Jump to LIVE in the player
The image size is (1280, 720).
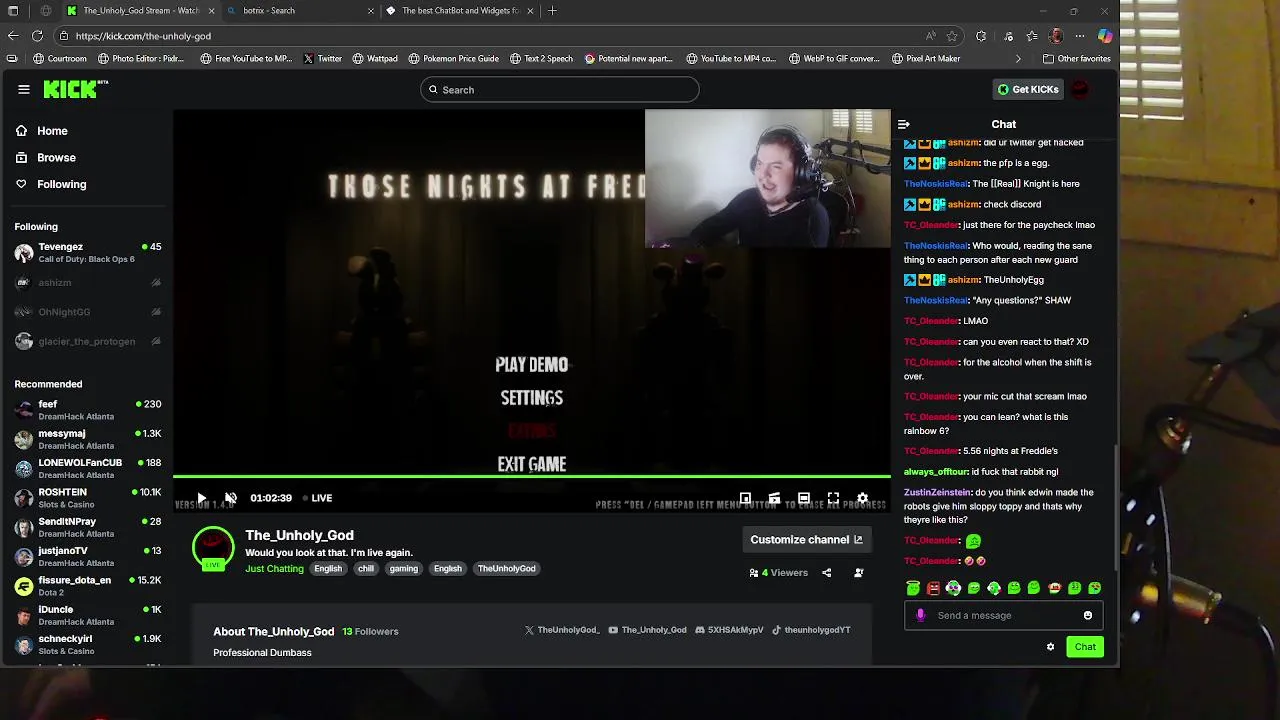click(x=318, y=498)
